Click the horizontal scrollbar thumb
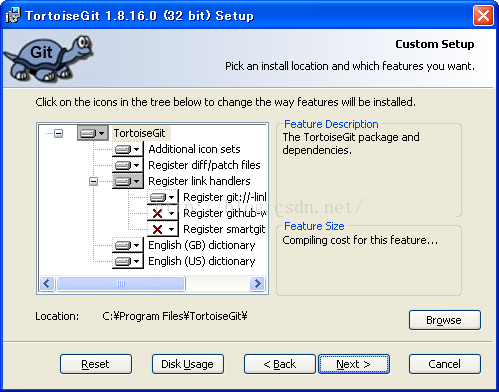This screenshot has height=392, width=499. 121,284
